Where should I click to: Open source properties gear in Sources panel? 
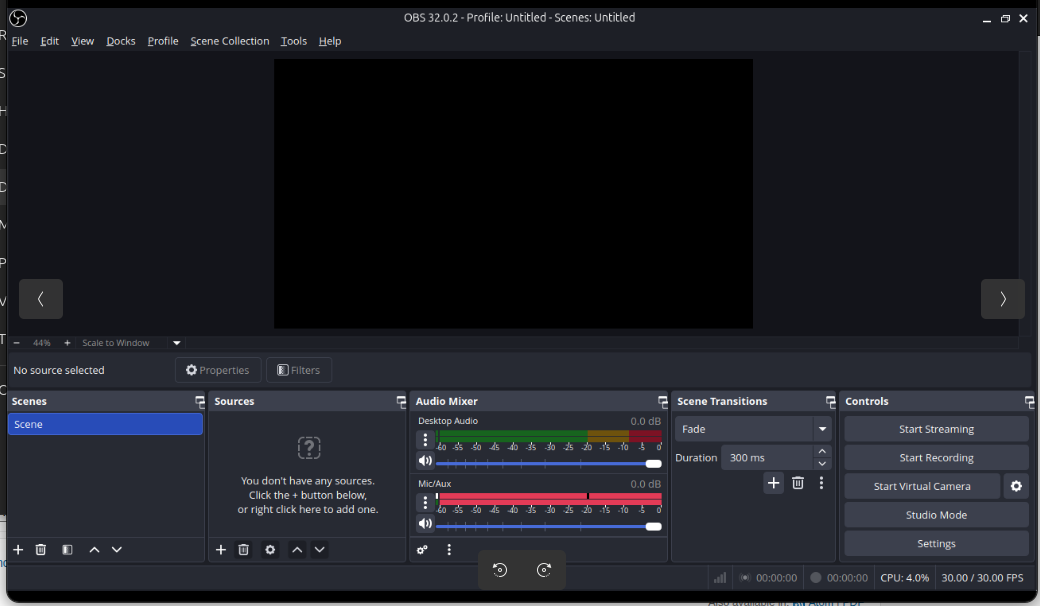pos(270,550)
